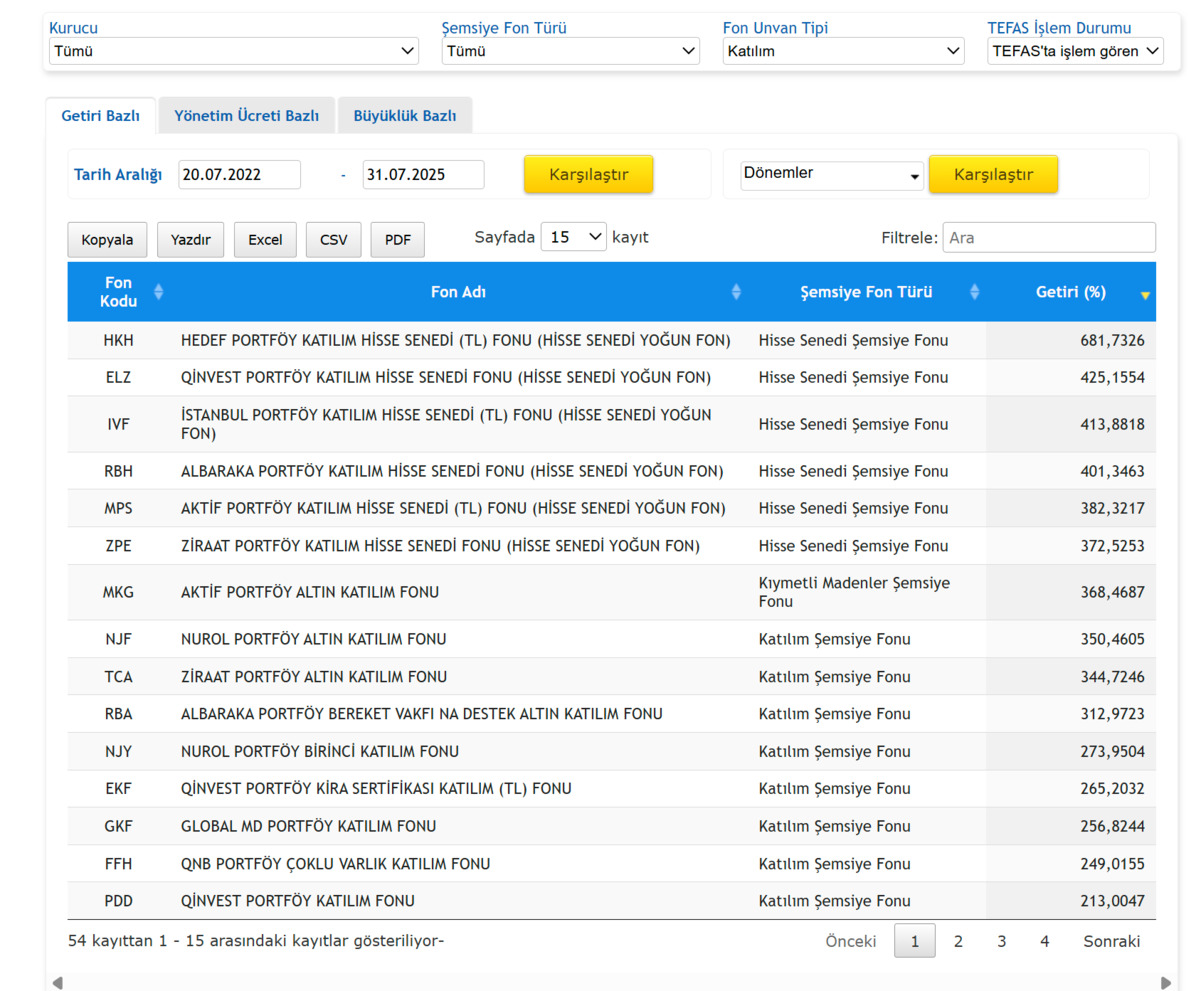Click the end date field 31.07.2025
The image size is (1200, 991).
(424, 174)
